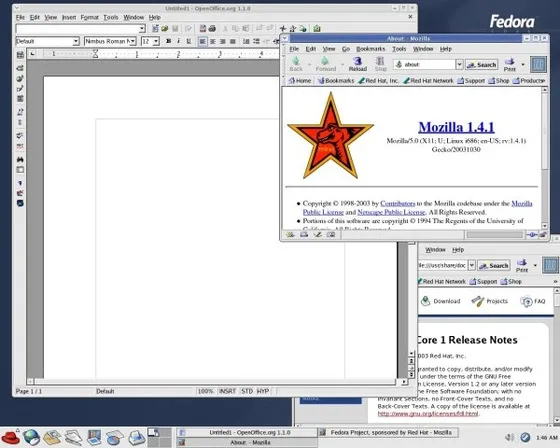The width and height of the screenshot is (560, 448).
Task: Open the Netscape Public License link
Action: click(391, 212)
